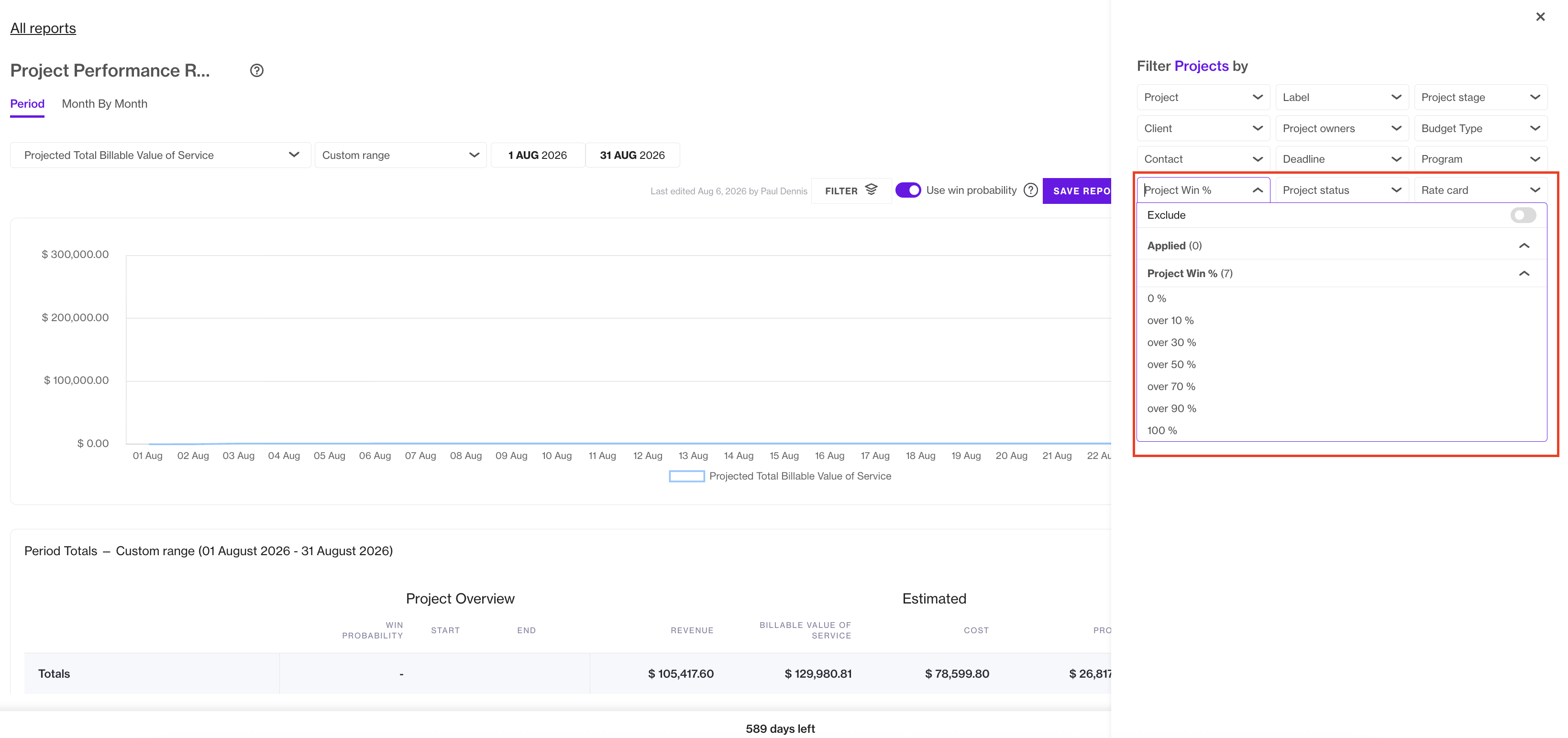
Task: Click the FILTER button
Action: coord(851,190)
